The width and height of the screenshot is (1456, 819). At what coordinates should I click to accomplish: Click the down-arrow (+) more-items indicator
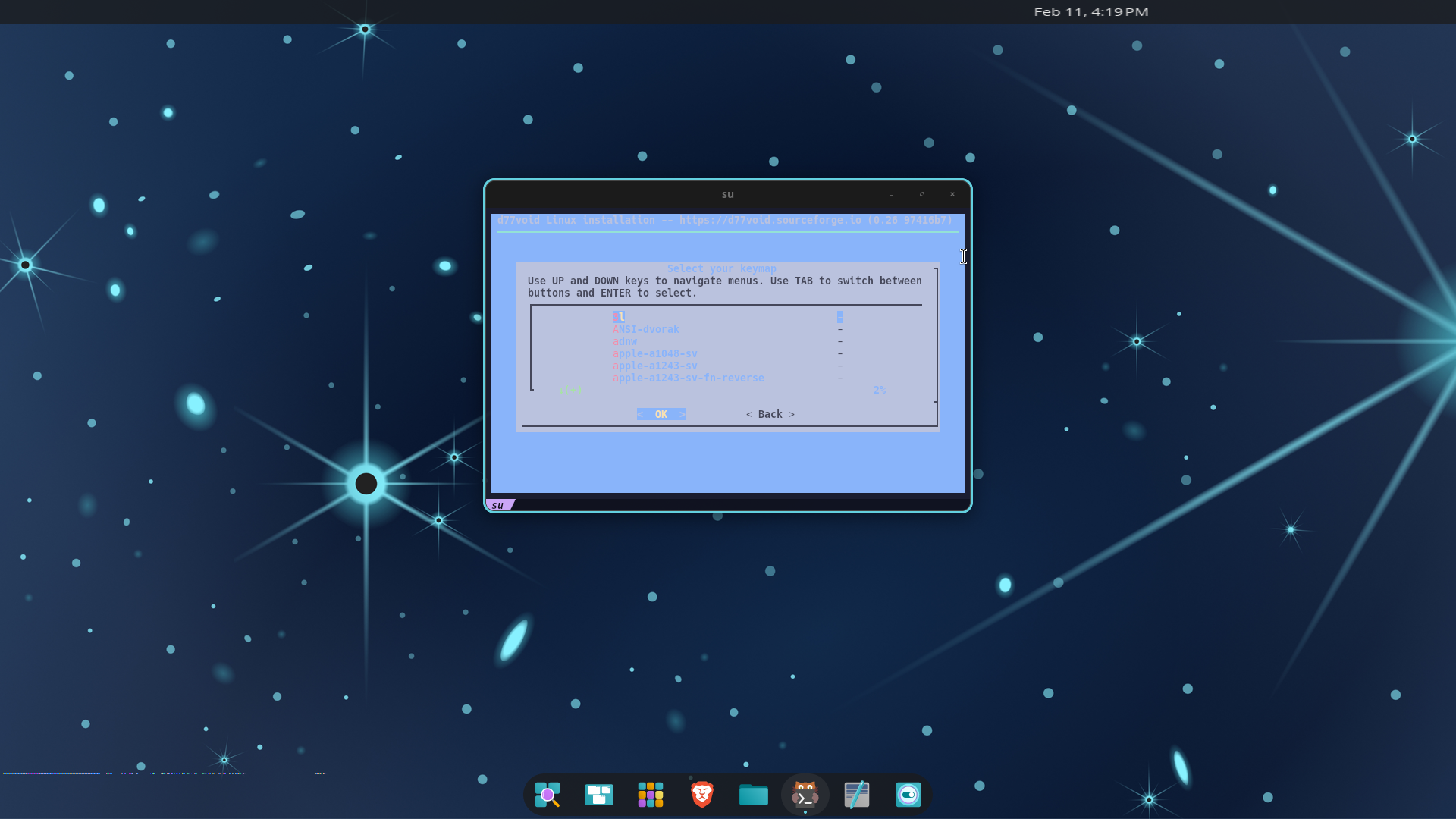[570, 390]
